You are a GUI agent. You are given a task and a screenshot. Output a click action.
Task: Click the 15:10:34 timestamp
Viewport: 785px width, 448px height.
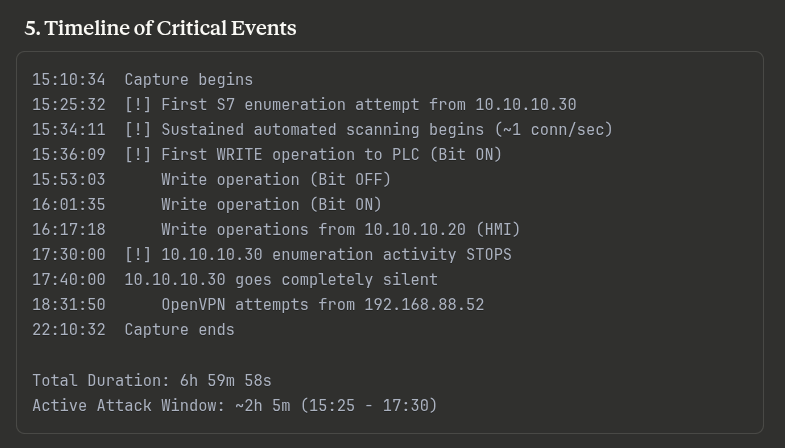tap(68, 80)
